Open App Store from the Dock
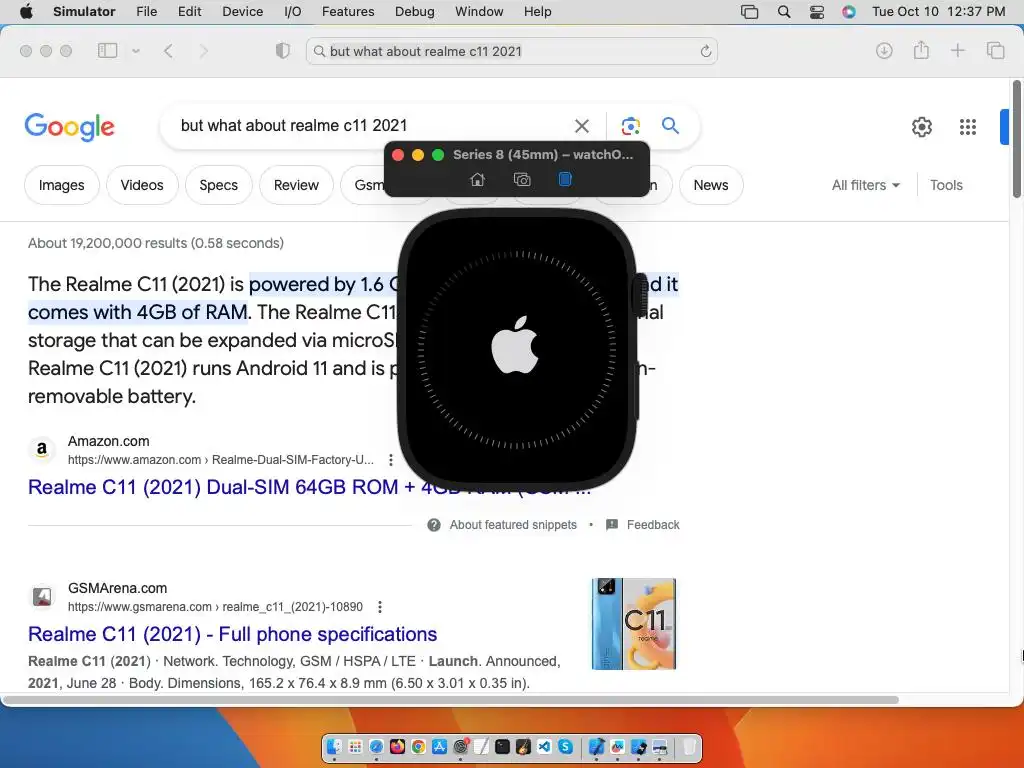The width and height of the screenshot is (1024, 768). (x=440, y=746)
